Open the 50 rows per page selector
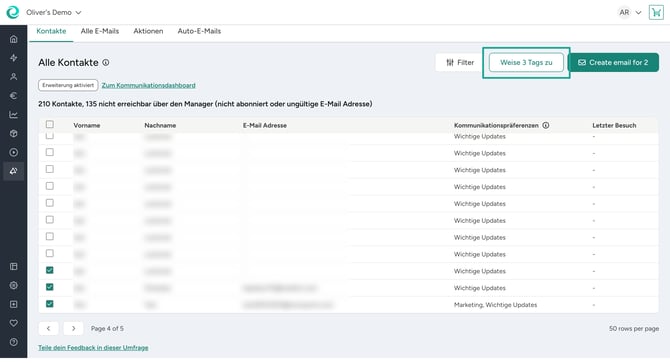This screenshot has height=363, width=670. tap(634, 328)
